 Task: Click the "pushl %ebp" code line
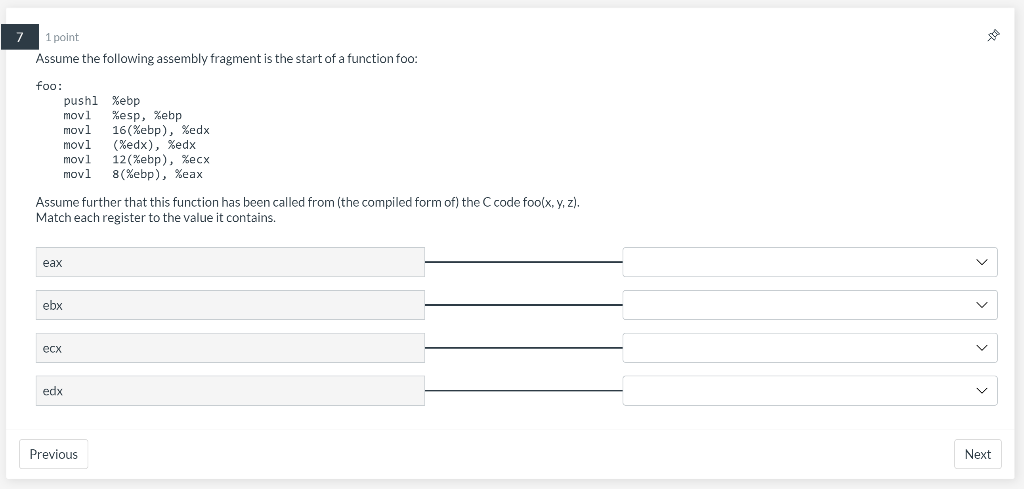[102, 101]
